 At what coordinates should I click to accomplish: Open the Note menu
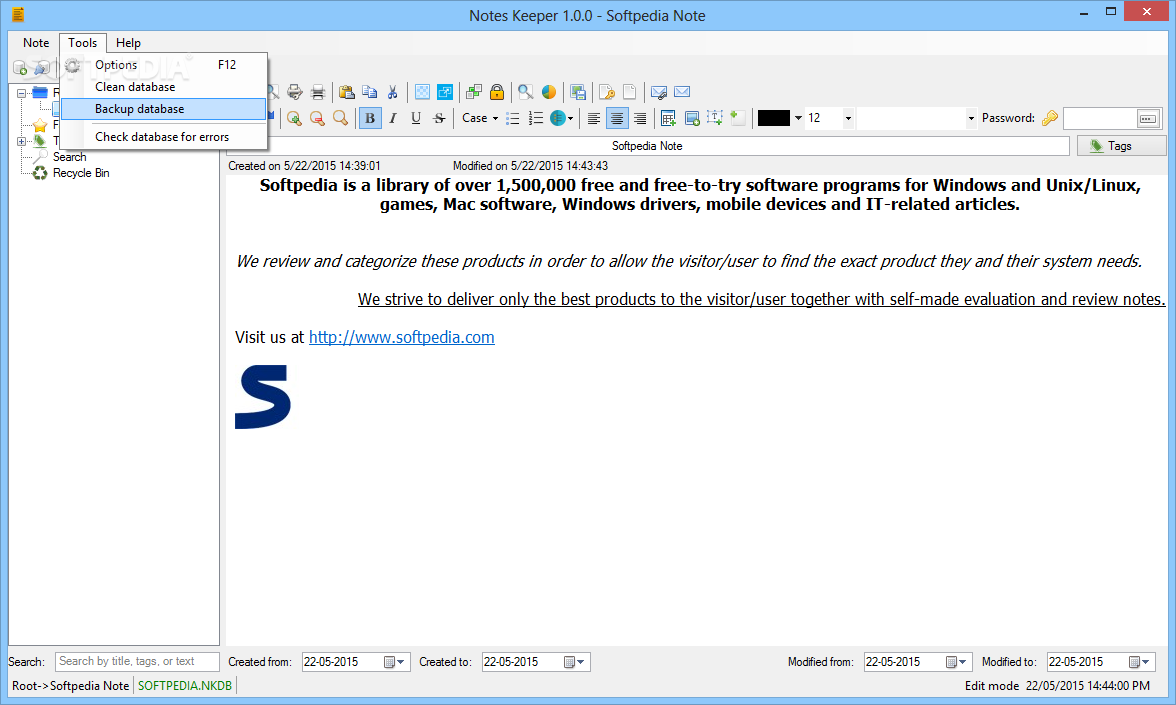[x=36, y=43]
